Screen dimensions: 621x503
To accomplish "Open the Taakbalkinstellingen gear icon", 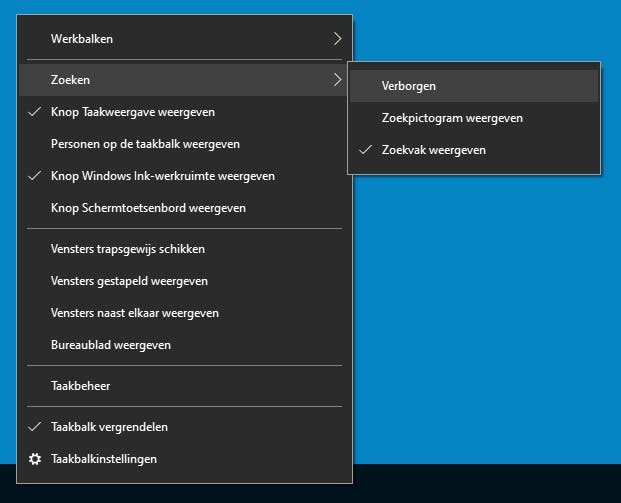I will click(35, 459).
